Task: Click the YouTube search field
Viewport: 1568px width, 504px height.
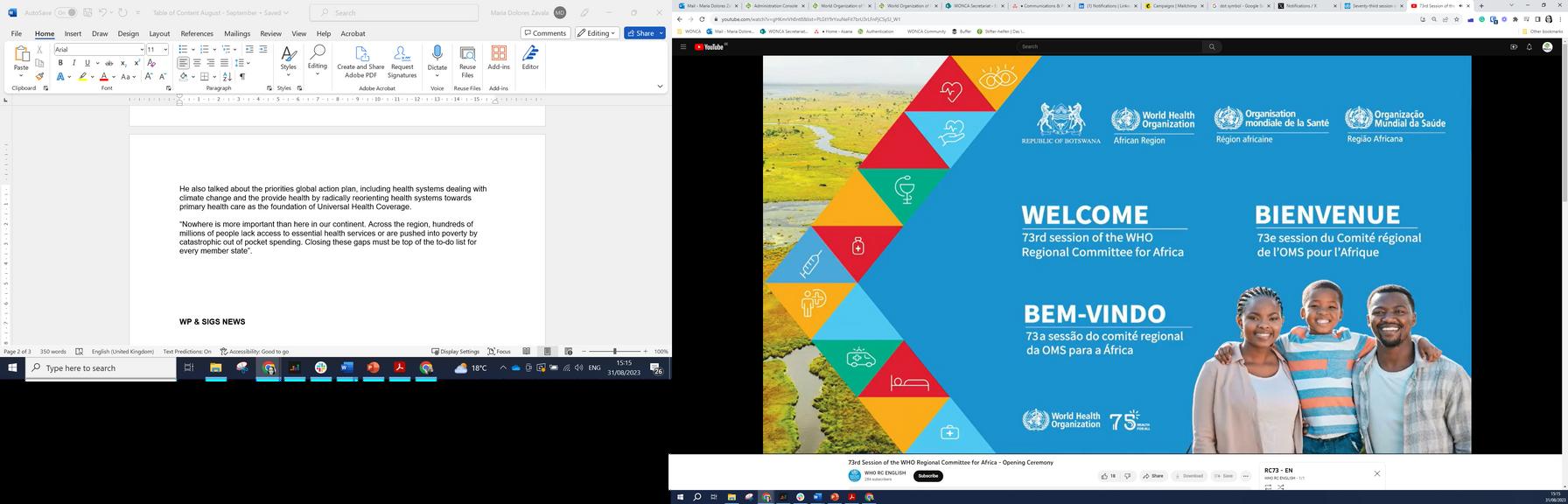Action: tap(1109, 47)
